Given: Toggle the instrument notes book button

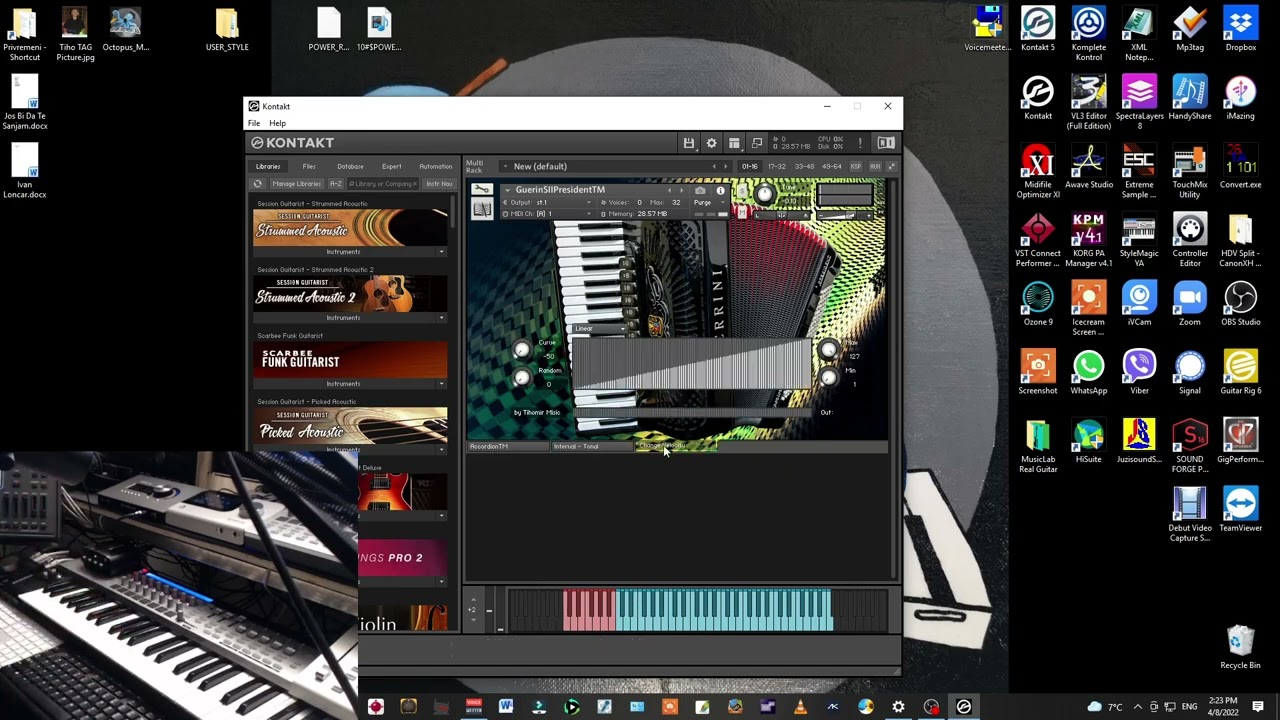Looking at the screenshot, I should coord(482,209).
